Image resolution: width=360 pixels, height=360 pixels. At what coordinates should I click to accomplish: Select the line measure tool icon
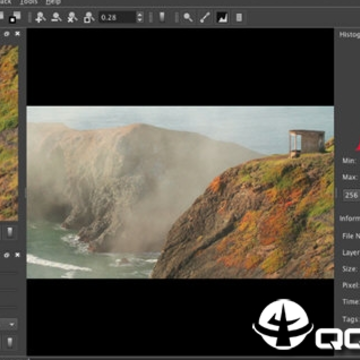(x=205, y=17)
